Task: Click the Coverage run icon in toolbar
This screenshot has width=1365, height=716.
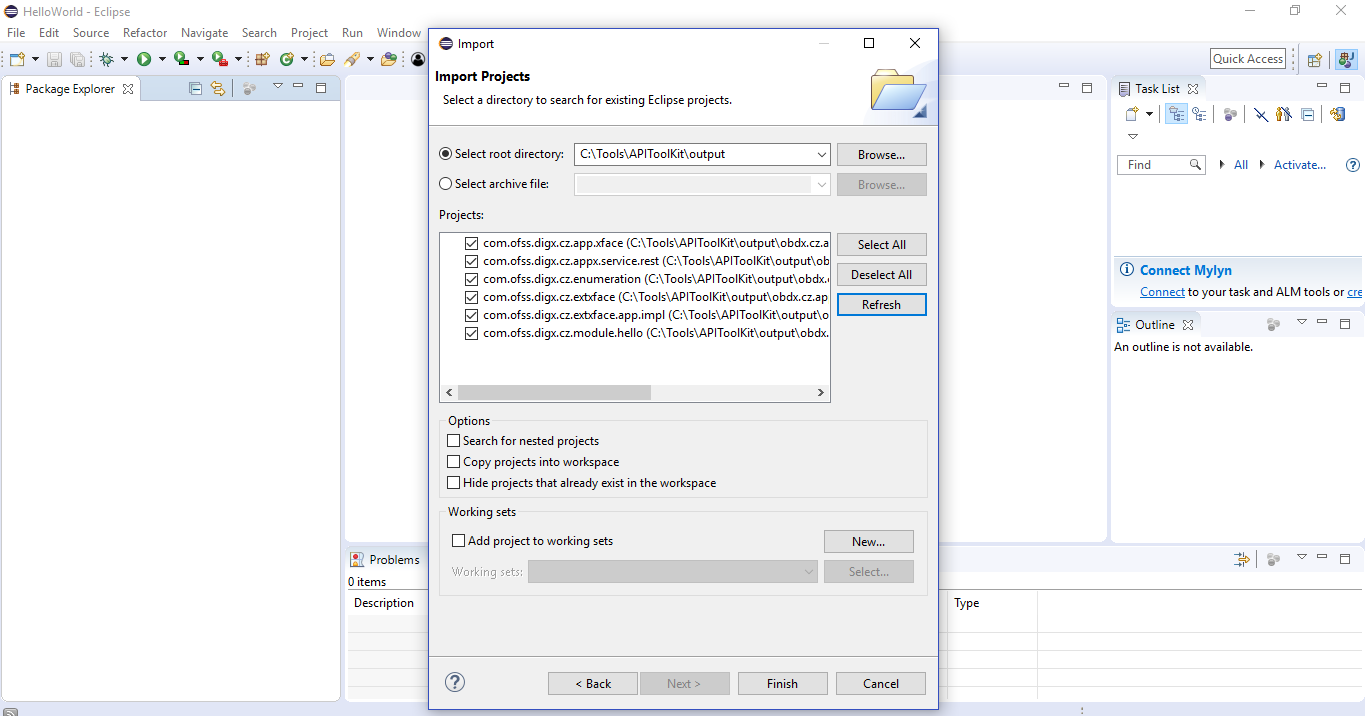Action: coord(182,60)
